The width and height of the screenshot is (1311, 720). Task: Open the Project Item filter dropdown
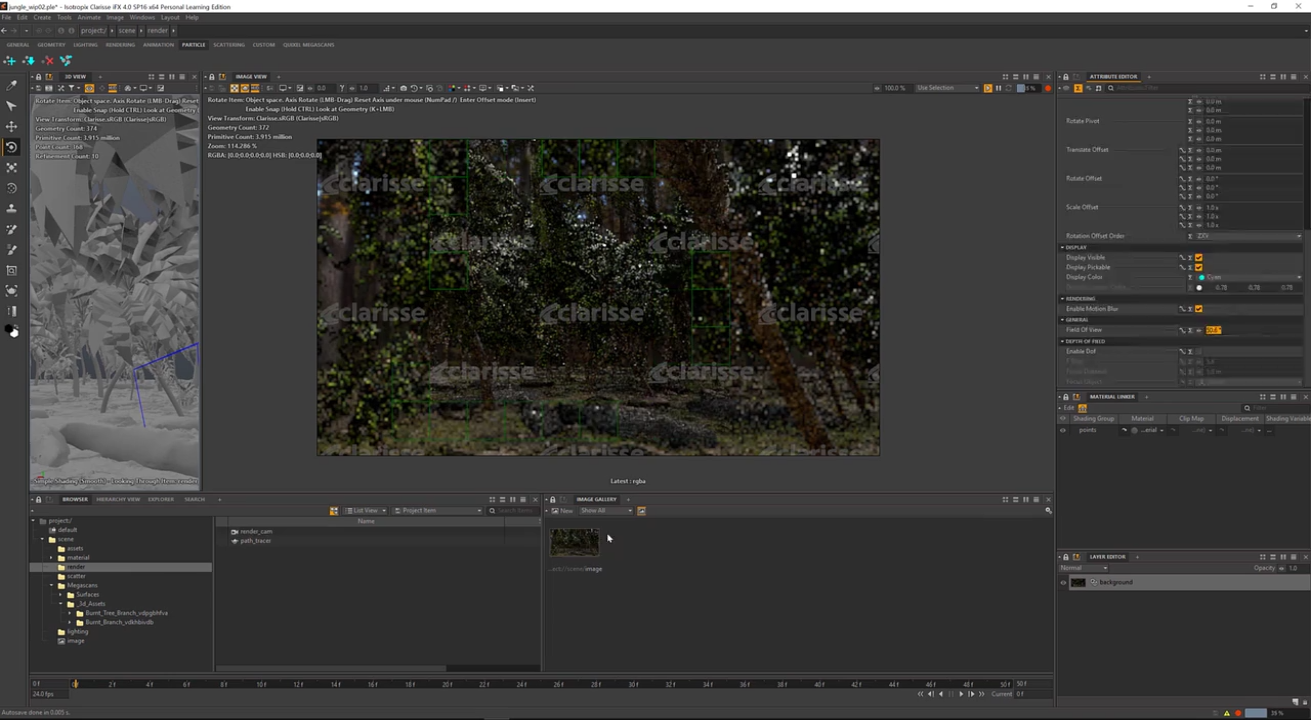click(438, 511)
